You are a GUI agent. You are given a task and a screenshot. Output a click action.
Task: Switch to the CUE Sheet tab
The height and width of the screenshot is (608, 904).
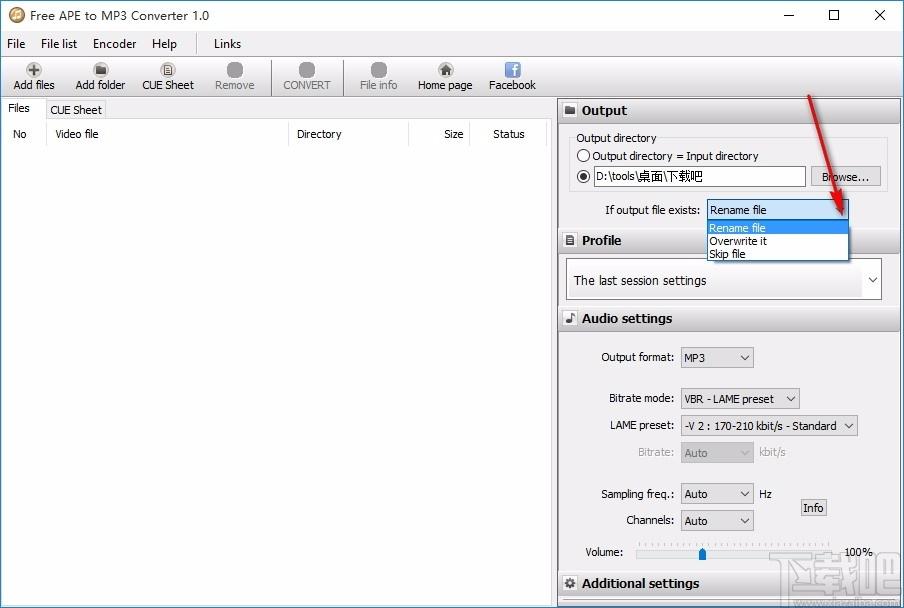coord(76,110)
